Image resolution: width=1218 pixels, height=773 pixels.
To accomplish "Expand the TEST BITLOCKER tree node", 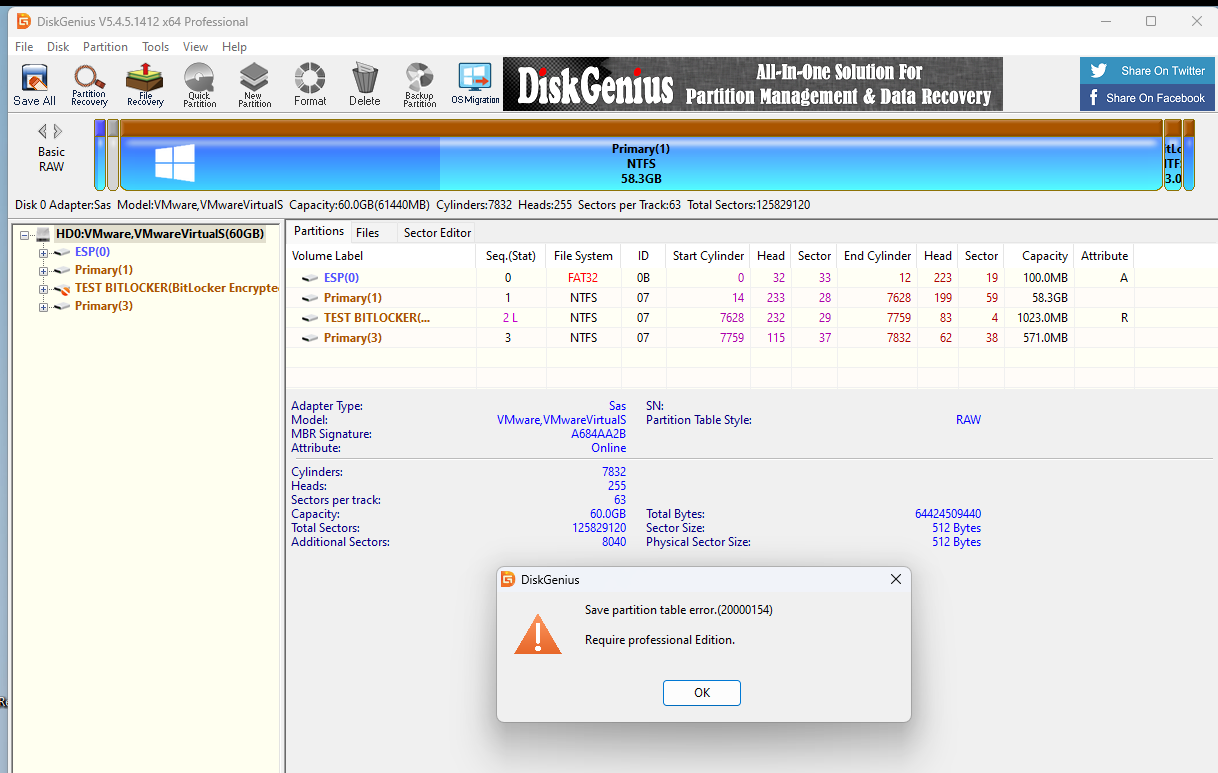I will click(x=43, y=288).
